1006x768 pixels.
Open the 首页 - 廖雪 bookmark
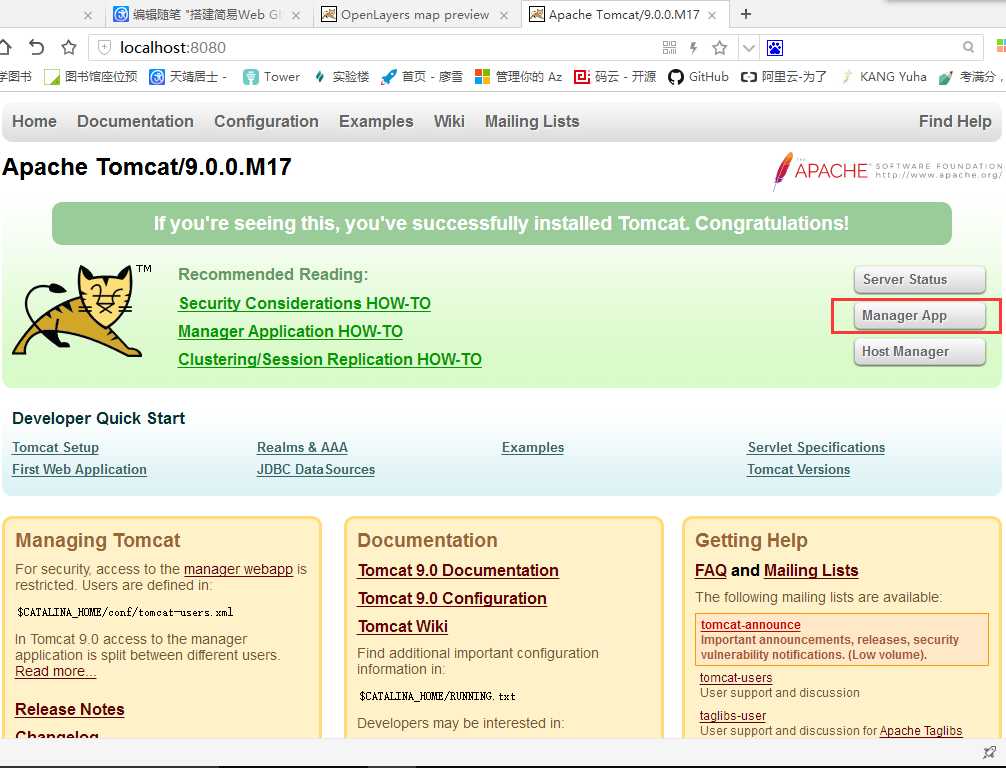coord(422,77)
